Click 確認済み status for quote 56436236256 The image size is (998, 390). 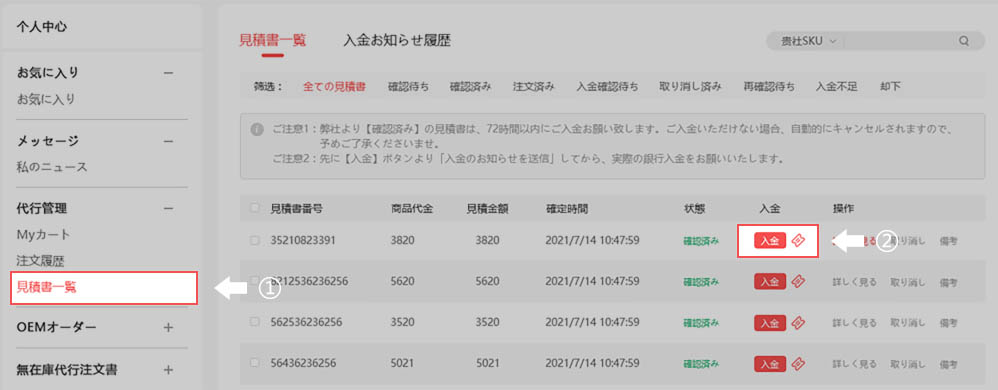(x=701, y=364)
